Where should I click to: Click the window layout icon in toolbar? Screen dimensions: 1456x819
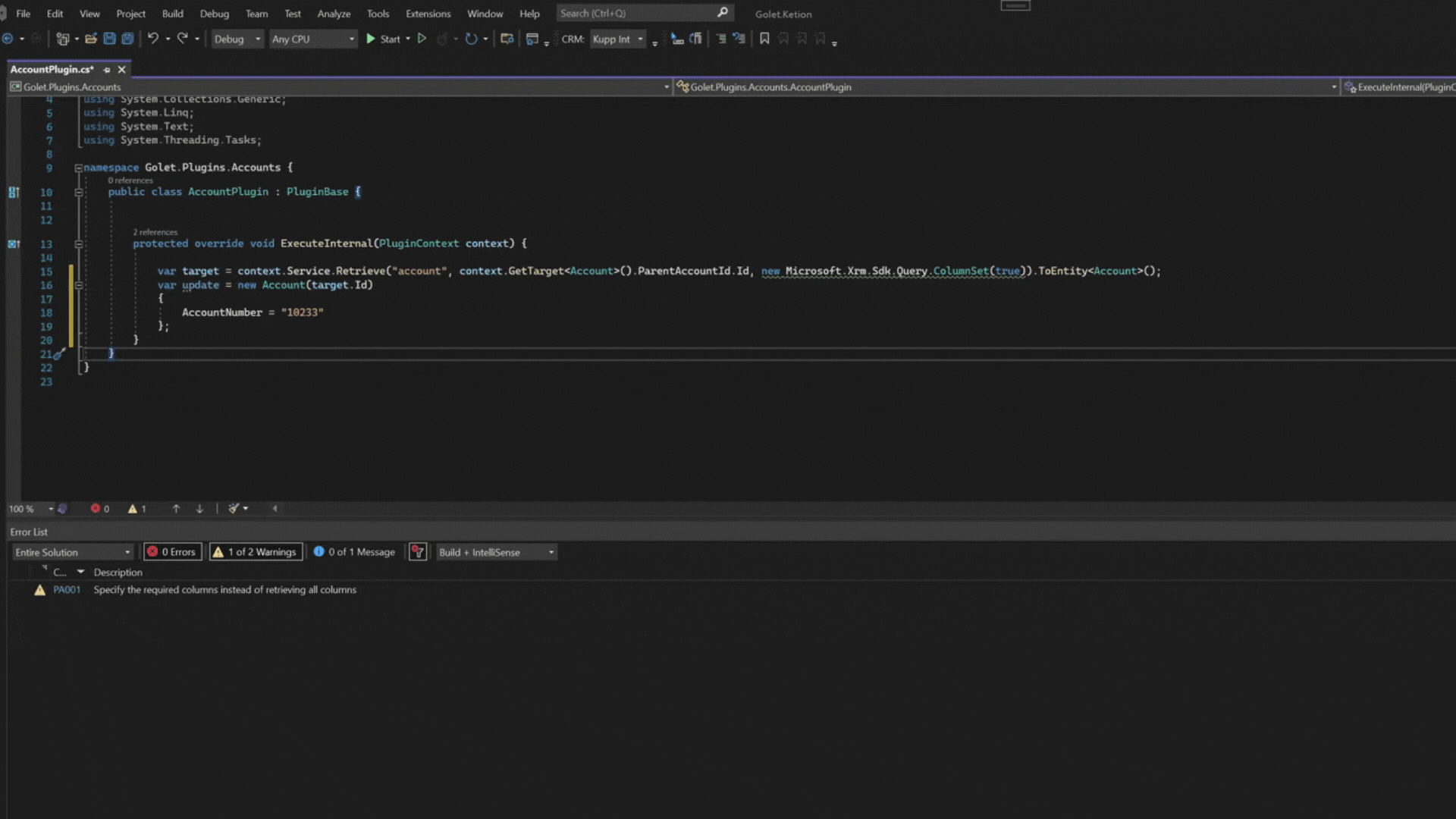pyautogui.click(x=532, y=39)
